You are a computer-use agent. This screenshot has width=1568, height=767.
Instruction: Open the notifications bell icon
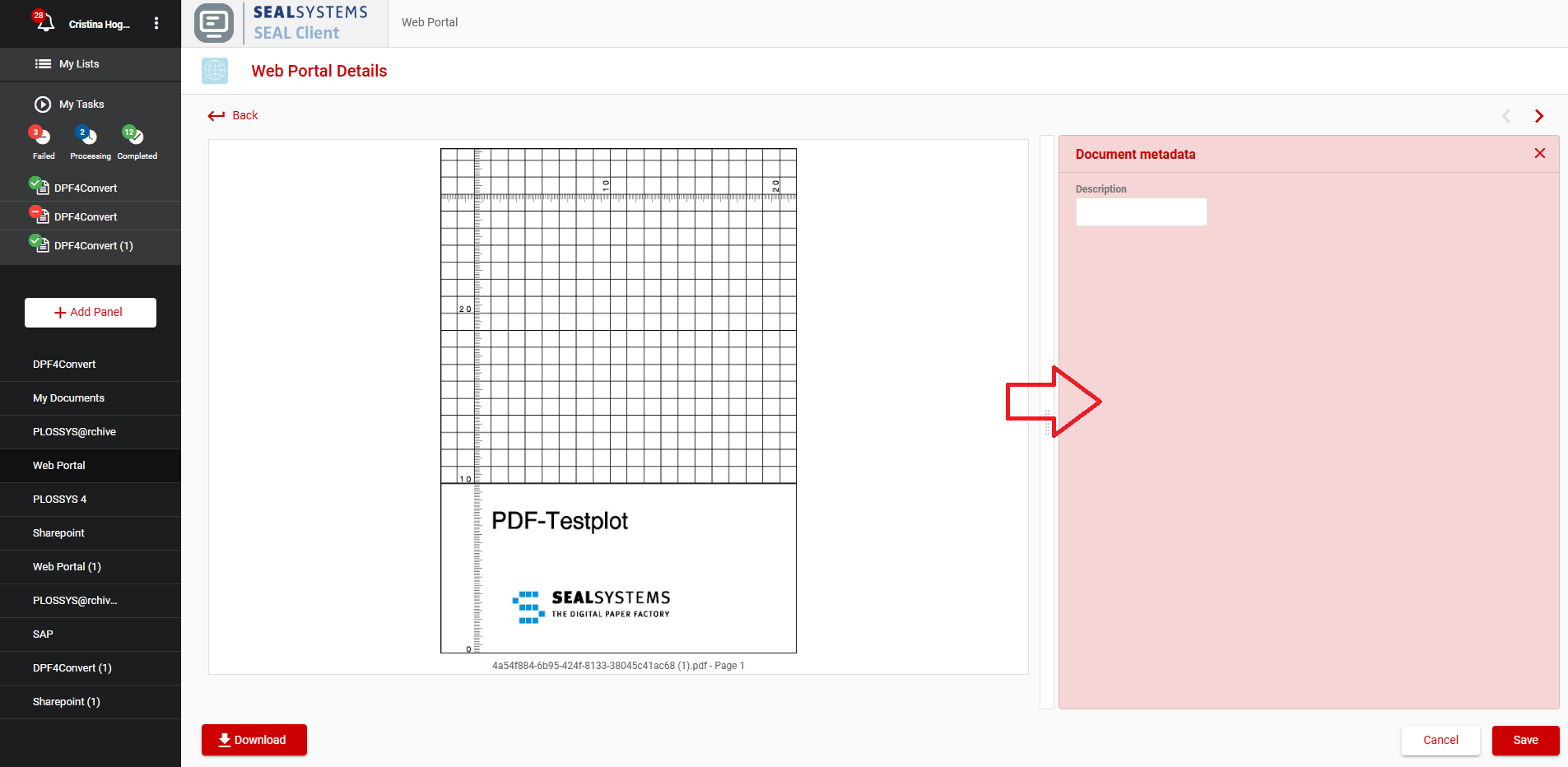[x=44, y=22]
